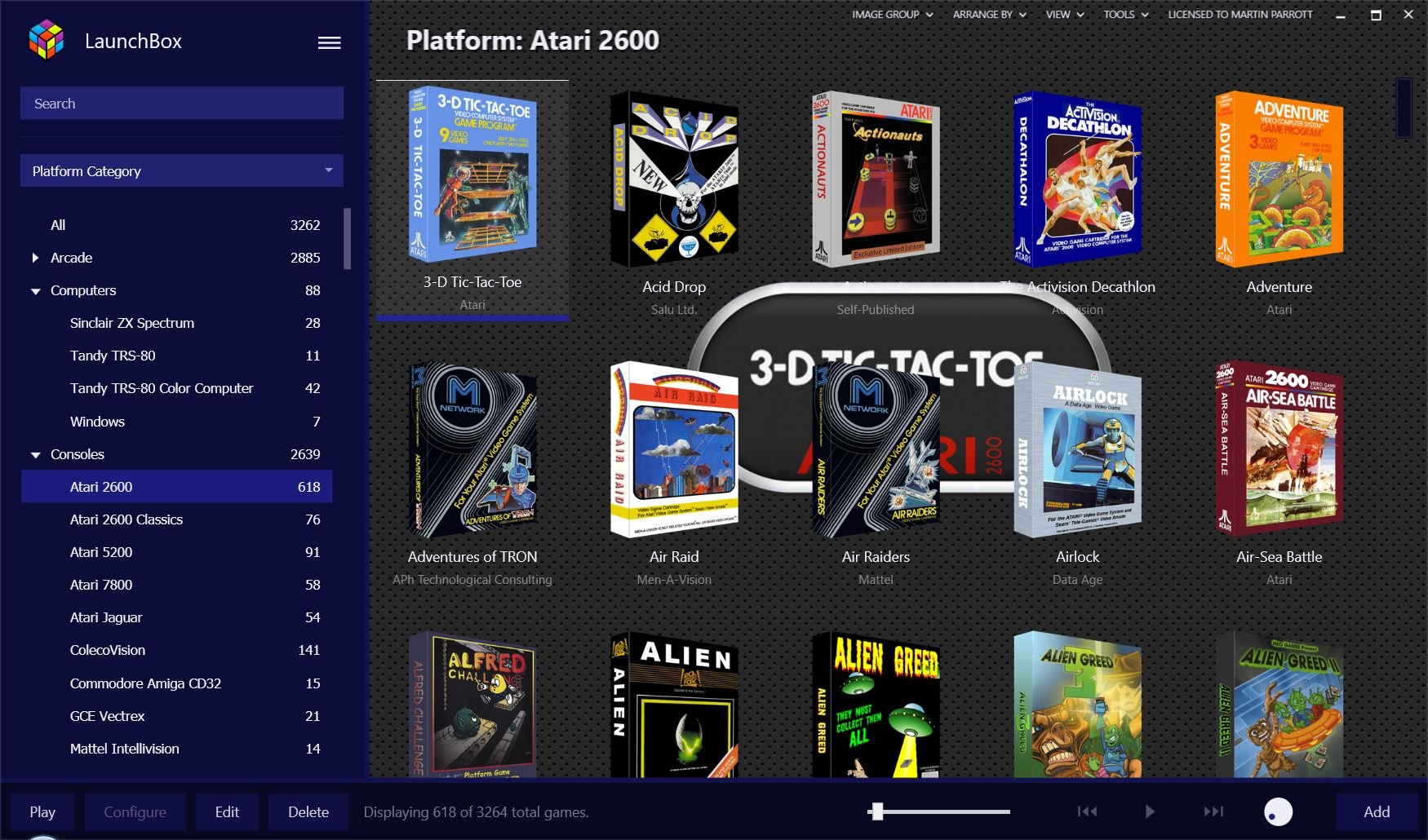Click the Airlock title text
Viewport: 1428px width, 840px height.
click(1077, 557)
